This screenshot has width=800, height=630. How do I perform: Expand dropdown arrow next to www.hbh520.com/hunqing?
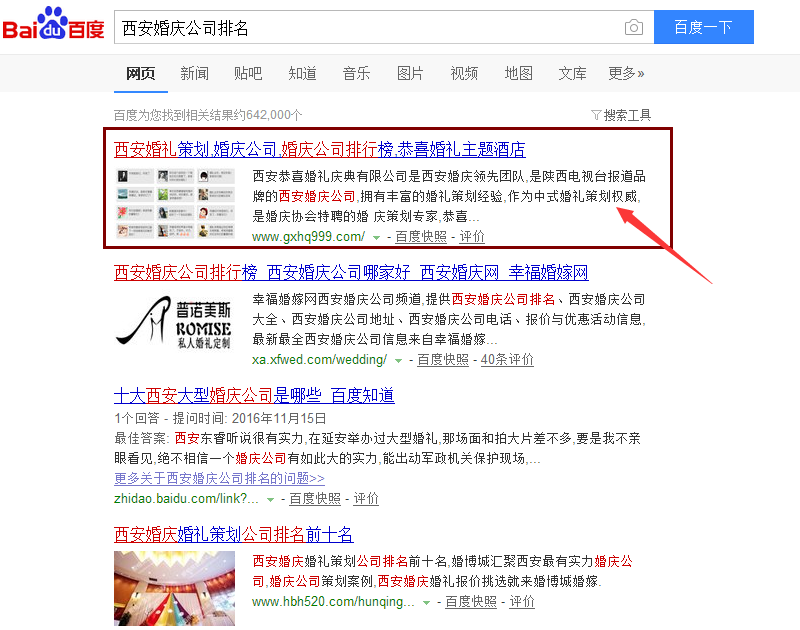pos(426,603)
